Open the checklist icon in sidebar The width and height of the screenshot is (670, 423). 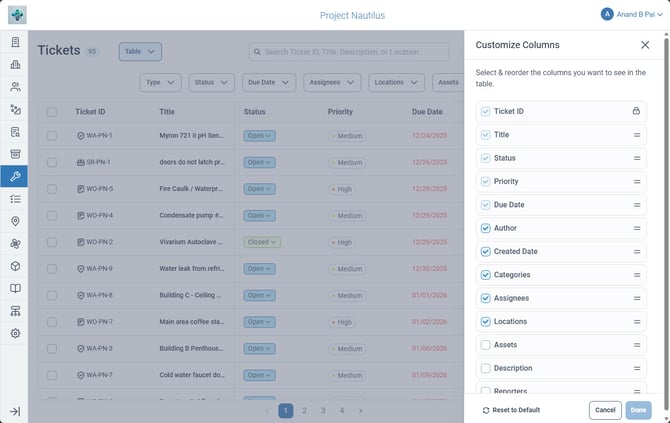(15, 199)
